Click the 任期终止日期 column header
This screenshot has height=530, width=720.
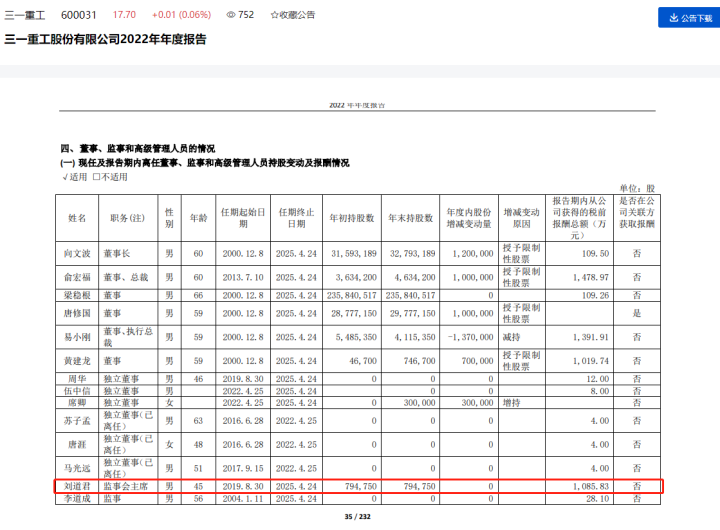tap(296, 218)
